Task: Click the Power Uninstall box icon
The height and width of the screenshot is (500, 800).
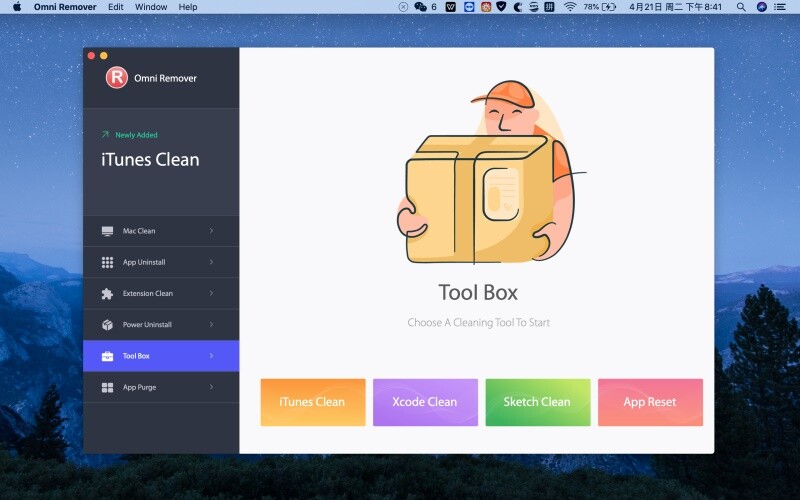Action: coord(107,324)
